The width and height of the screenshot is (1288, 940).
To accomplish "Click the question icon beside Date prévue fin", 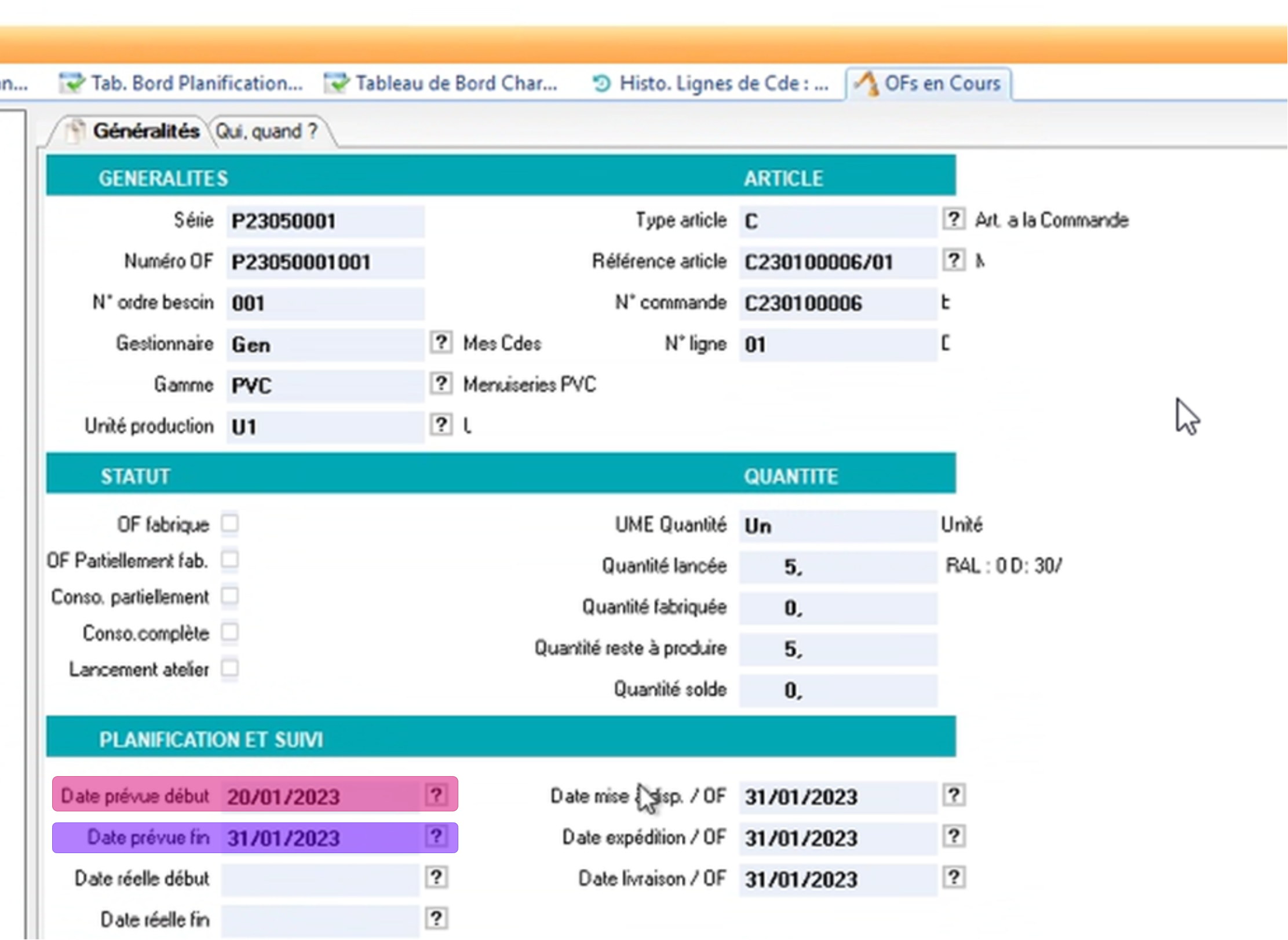I will pyautogui.click(x=436, y=836).
